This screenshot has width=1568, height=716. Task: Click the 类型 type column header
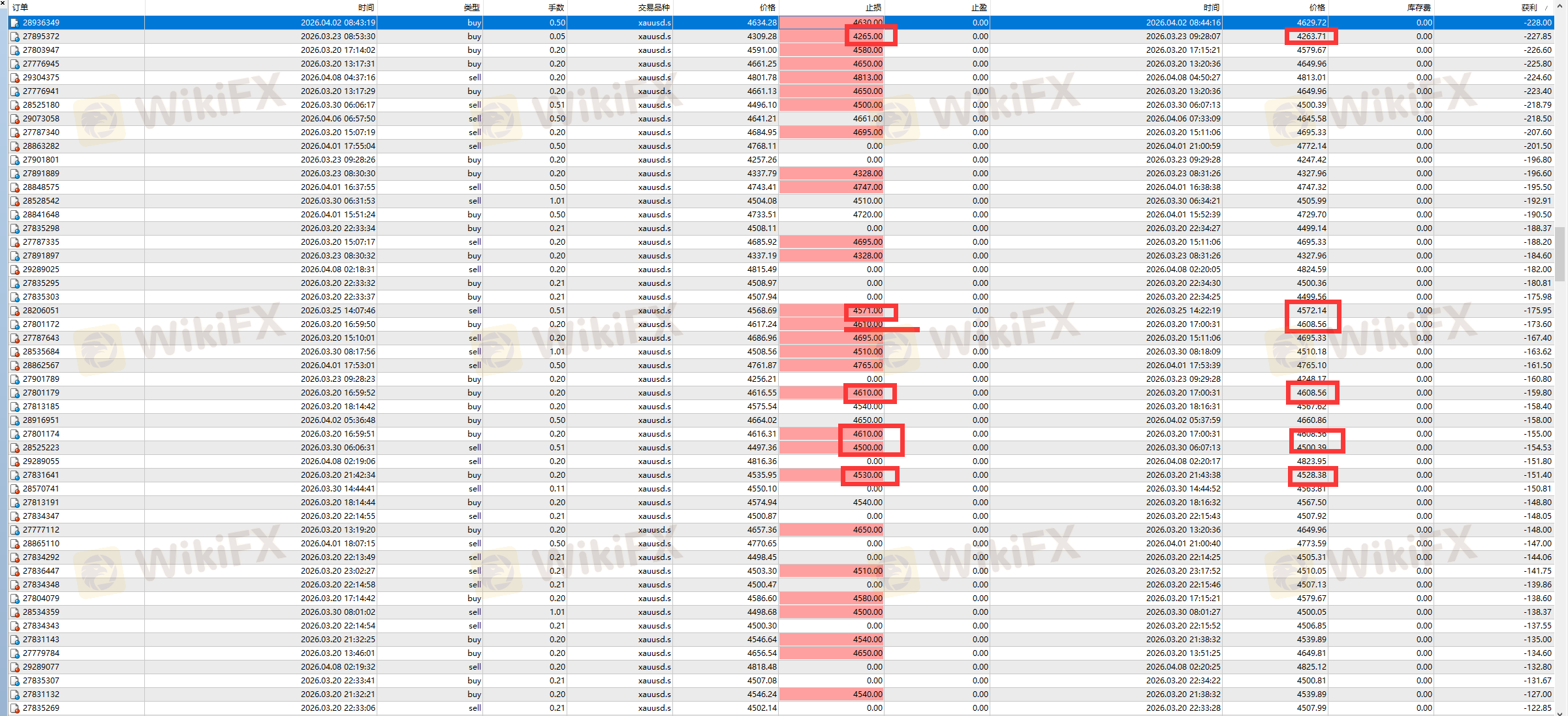pos(471,8)
